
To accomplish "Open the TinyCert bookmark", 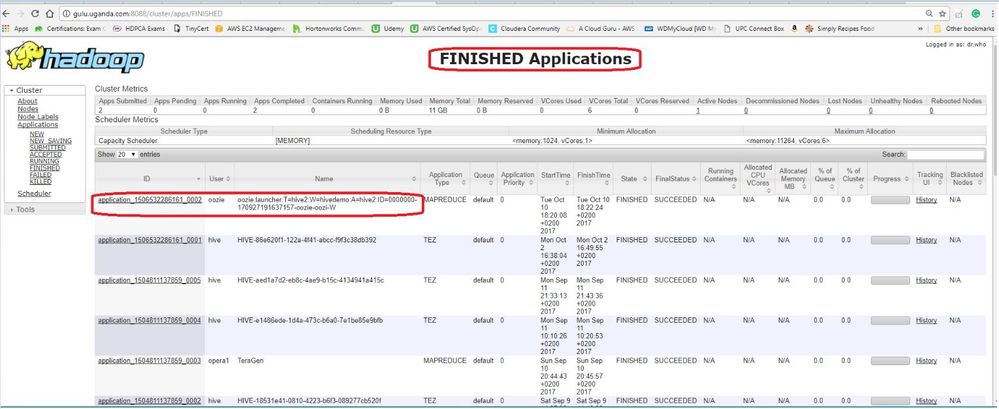I will tap(190, 29).
